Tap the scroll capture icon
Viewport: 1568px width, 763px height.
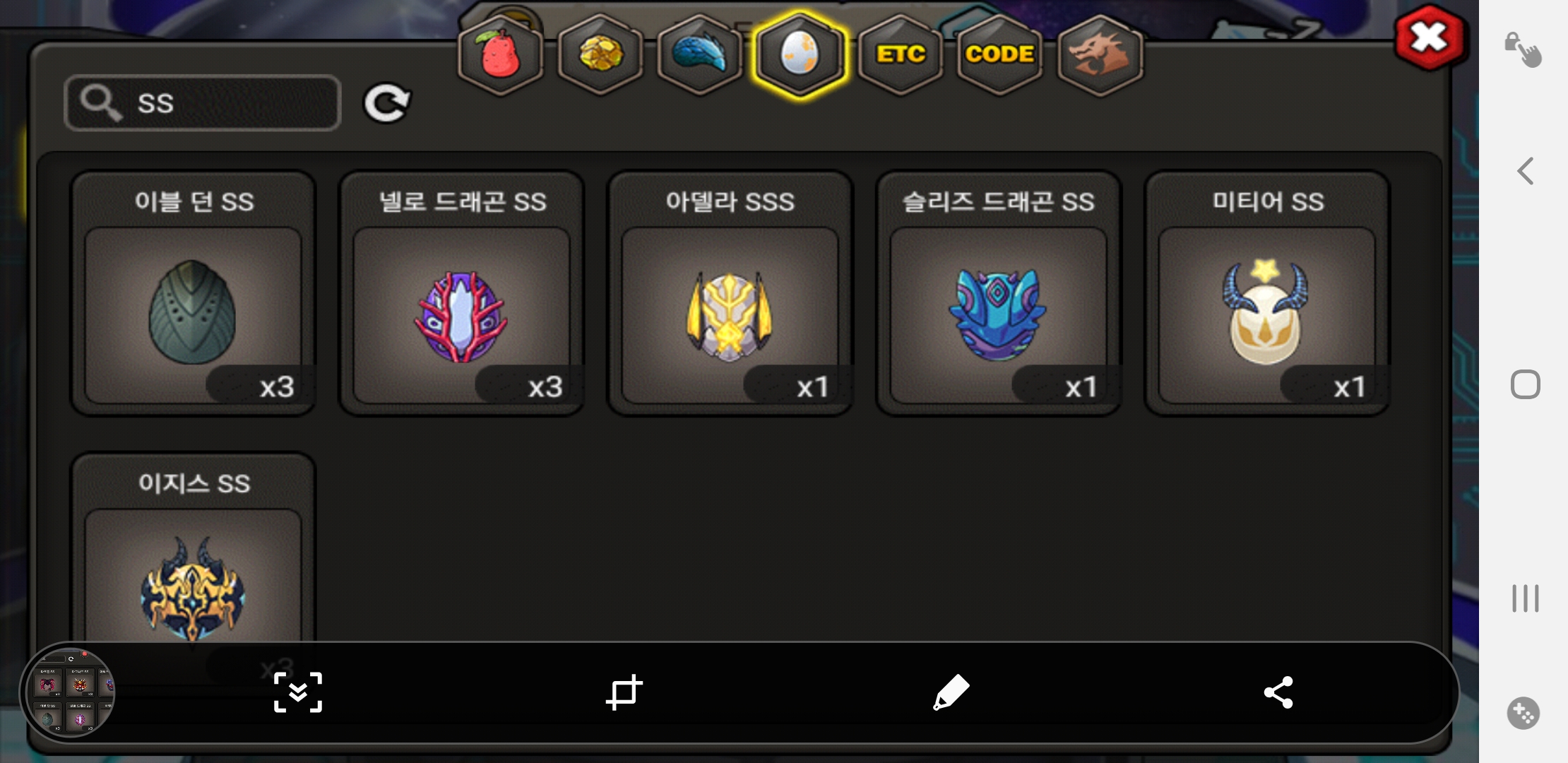298,692
